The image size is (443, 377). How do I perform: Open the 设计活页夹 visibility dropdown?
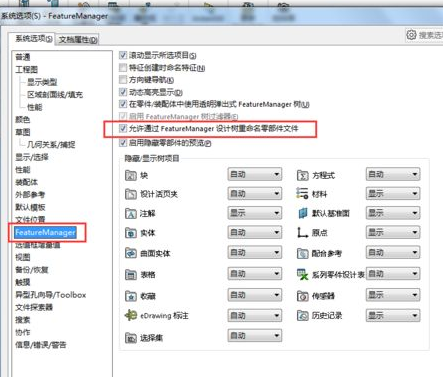255,194
